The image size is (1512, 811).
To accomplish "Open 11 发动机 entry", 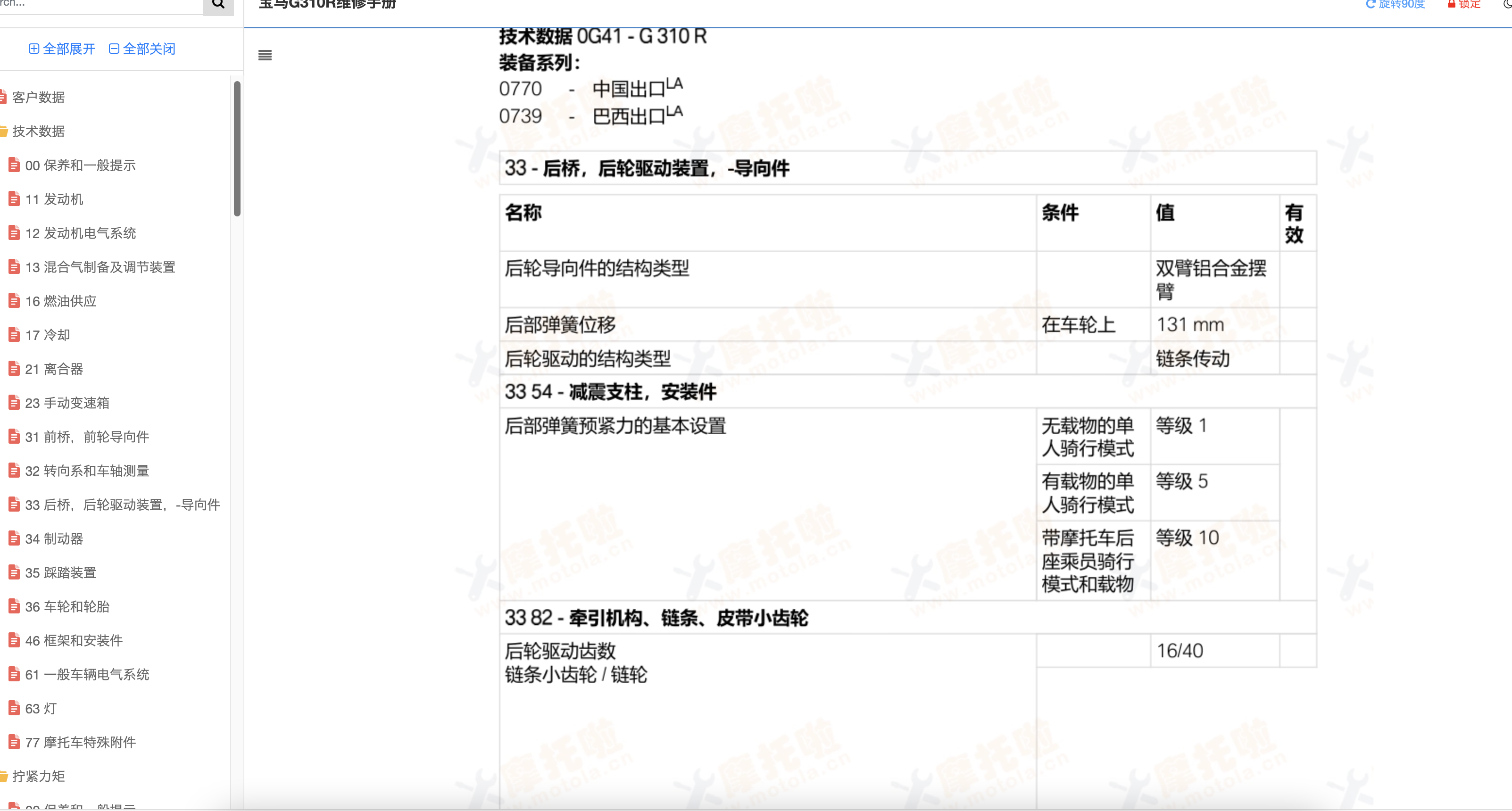I will pyautogui.click(x=54, y=199).
